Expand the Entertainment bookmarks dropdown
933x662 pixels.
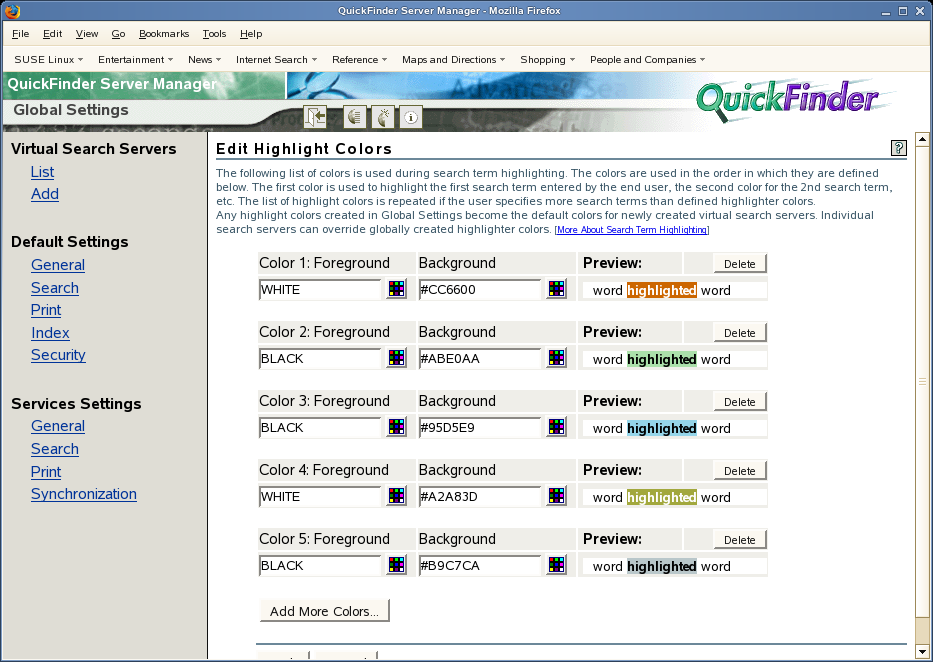coord(136,59)
